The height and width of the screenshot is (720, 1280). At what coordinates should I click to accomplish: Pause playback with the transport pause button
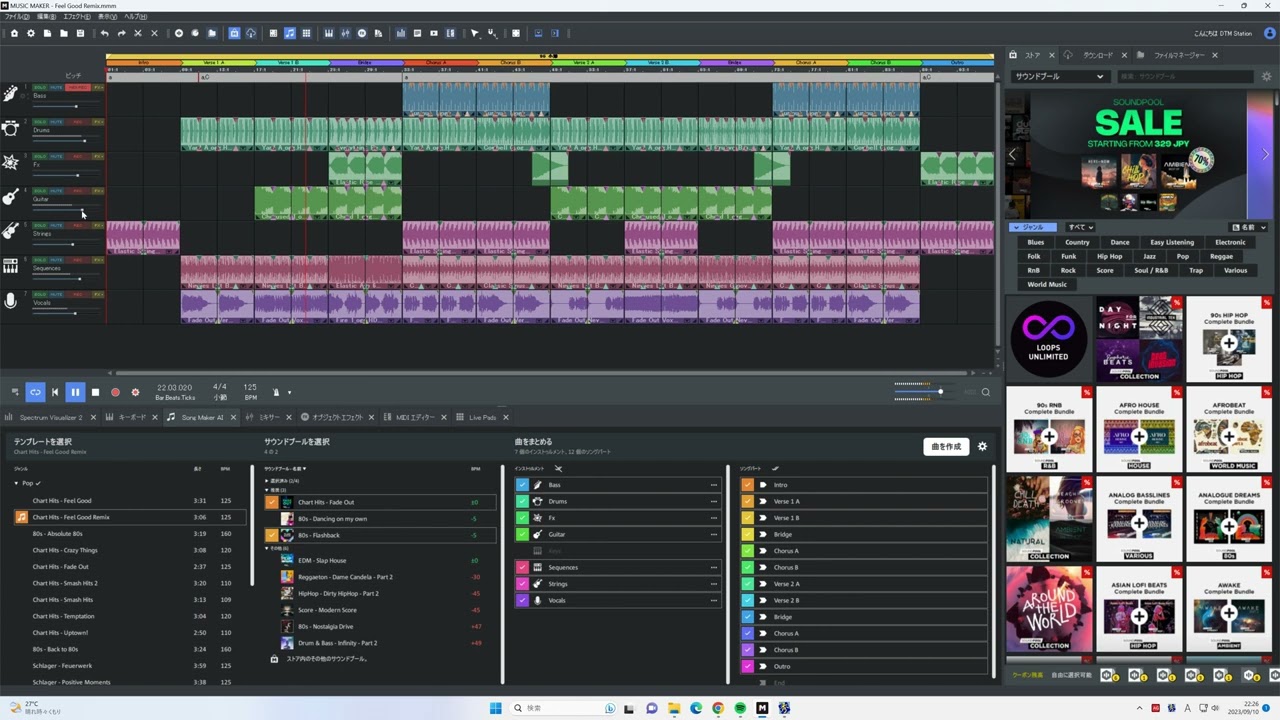tap(75, 392)
